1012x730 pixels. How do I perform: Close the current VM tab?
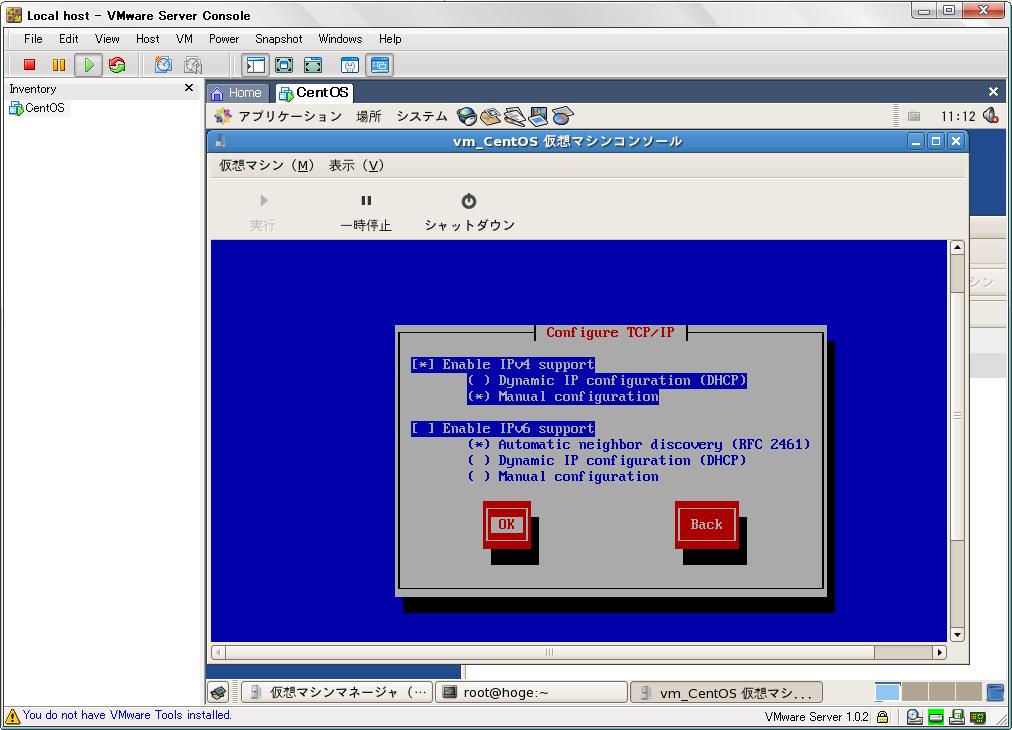coord(993,92)
